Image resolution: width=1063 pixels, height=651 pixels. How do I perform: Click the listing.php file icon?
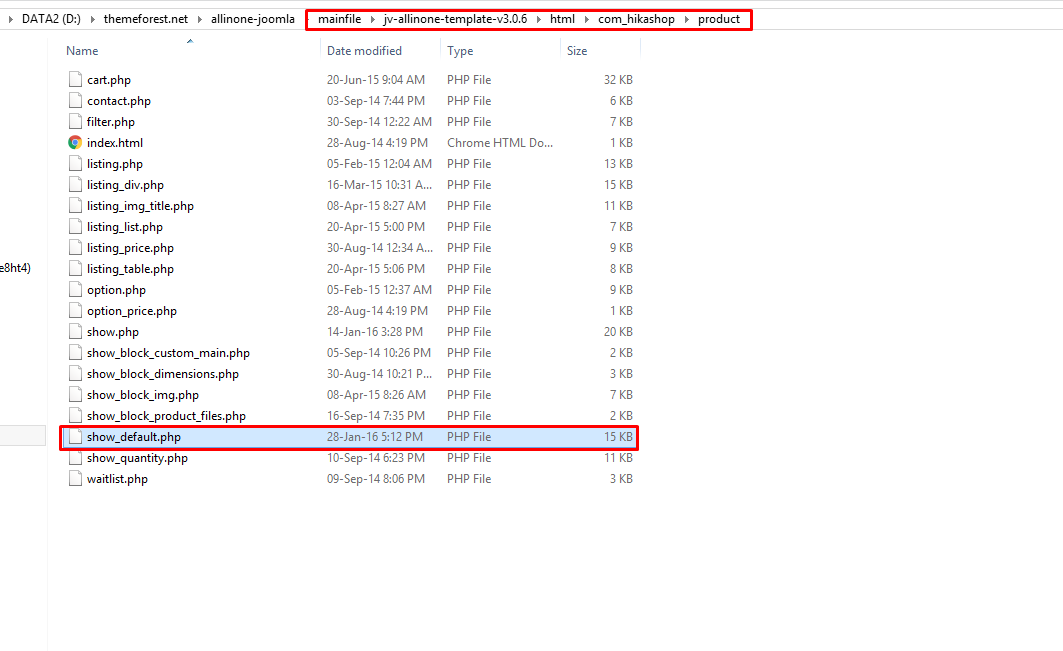75,163
